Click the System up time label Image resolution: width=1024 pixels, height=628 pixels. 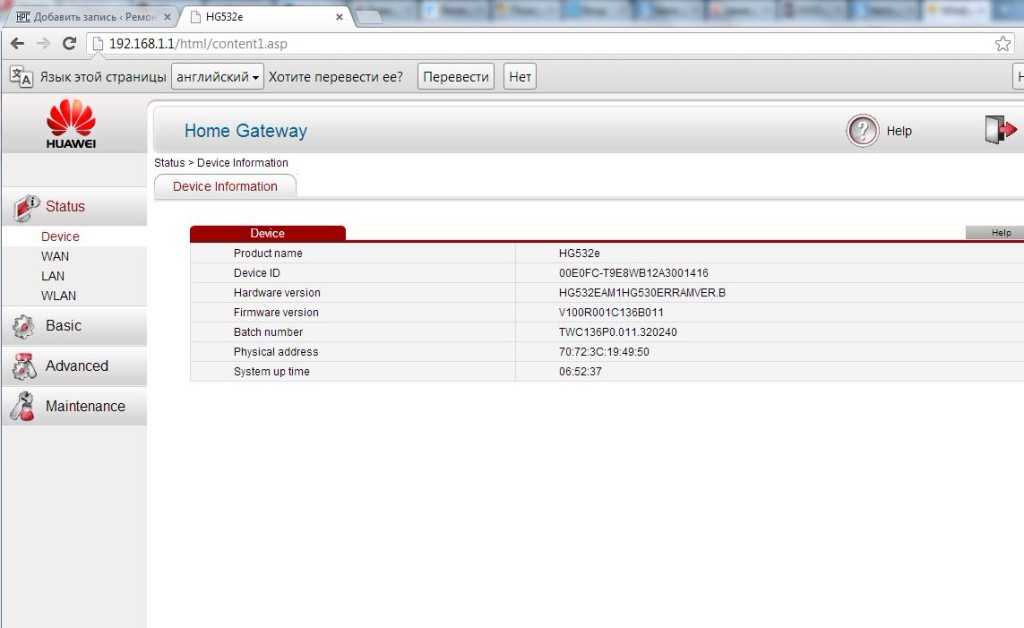pos(272,371)
